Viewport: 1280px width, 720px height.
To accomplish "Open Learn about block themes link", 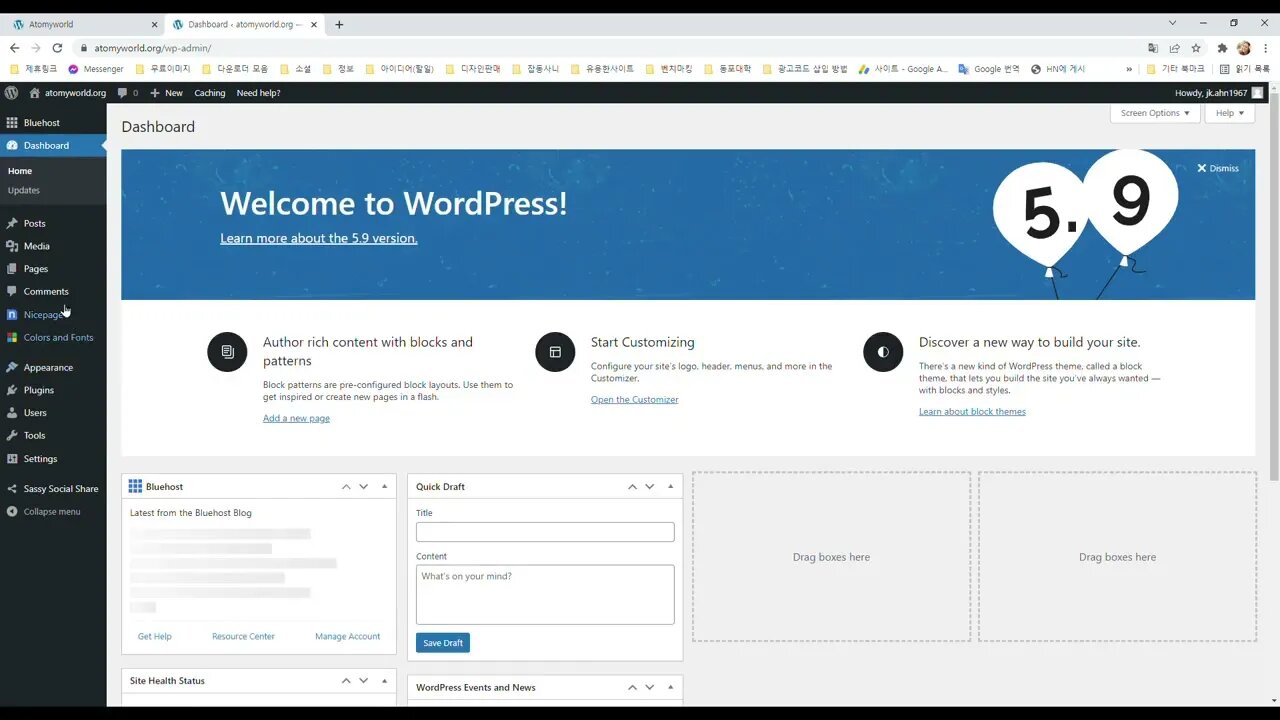I will (972, 411).
